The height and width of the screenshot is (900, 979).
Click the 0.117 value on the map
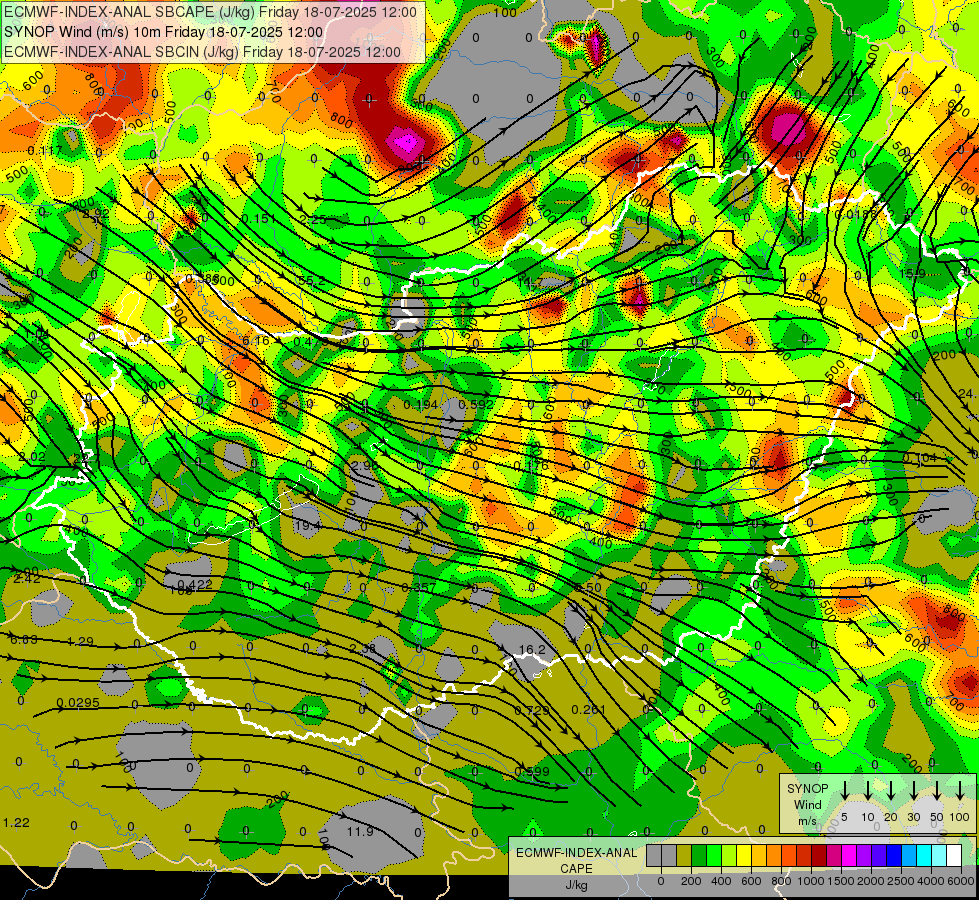[45, 151]
